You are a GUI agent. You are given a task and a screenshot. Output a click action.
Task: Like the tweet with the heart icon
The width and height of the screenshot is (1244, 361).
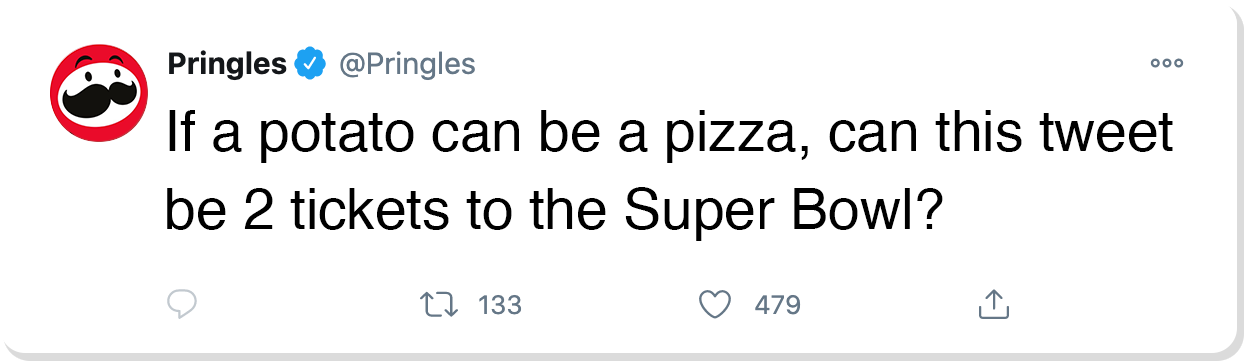[716, 305]
